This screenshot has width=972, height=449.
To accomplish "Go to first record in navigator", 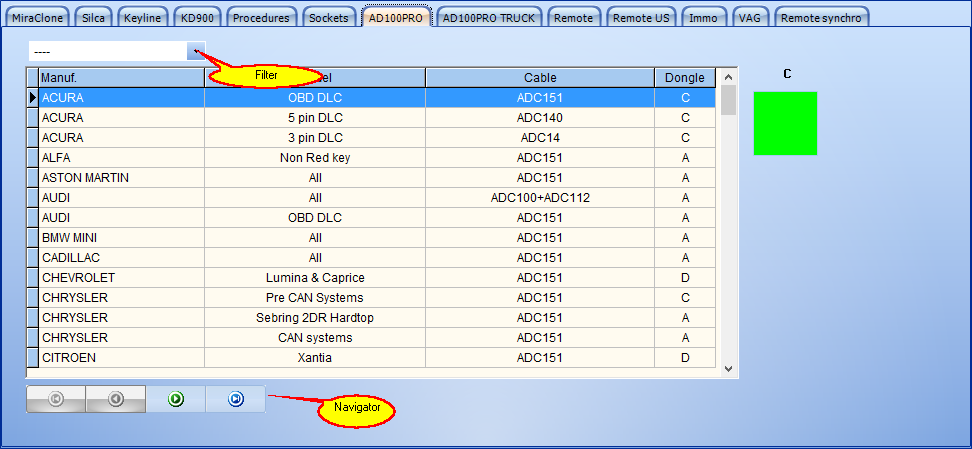I will (56, 399).
